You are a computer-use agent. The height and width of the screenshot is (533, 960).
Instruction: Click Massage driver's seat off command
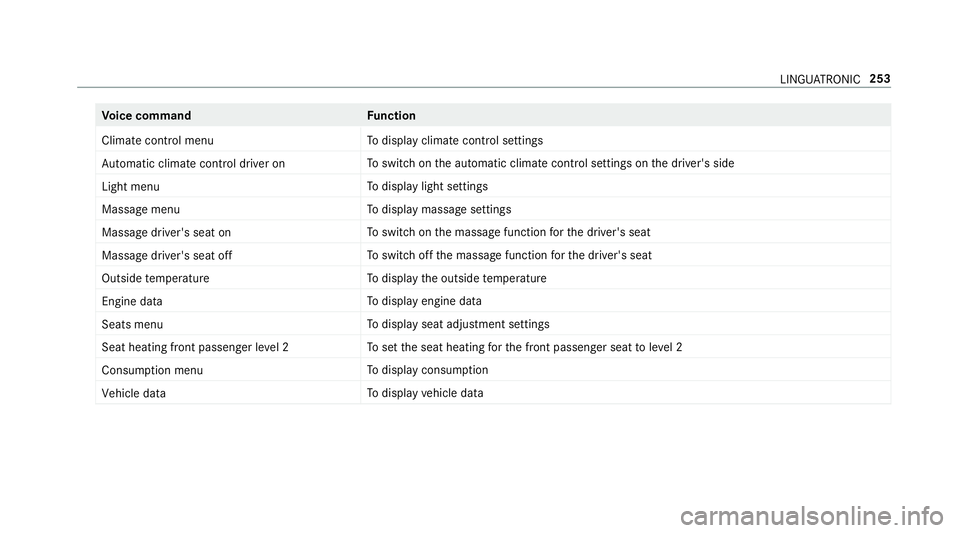point(167,255)
